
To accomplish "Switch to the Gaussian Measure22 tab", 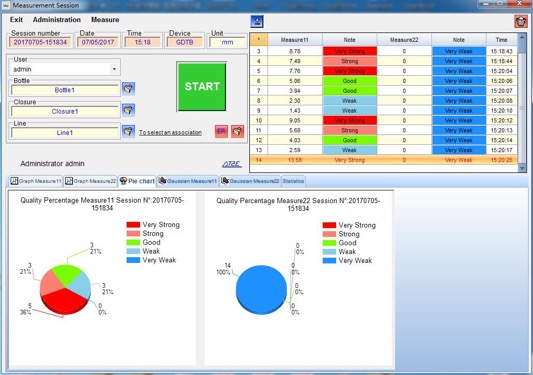I will click(x=250, y=181).
